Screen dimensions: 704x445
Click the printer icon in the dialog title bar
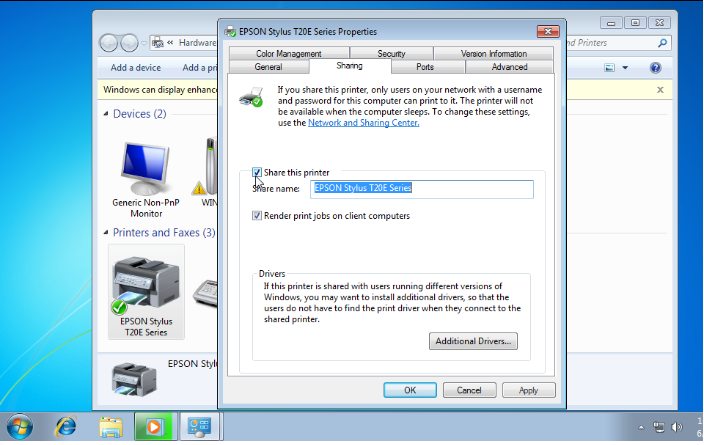[x=230, y=31]
